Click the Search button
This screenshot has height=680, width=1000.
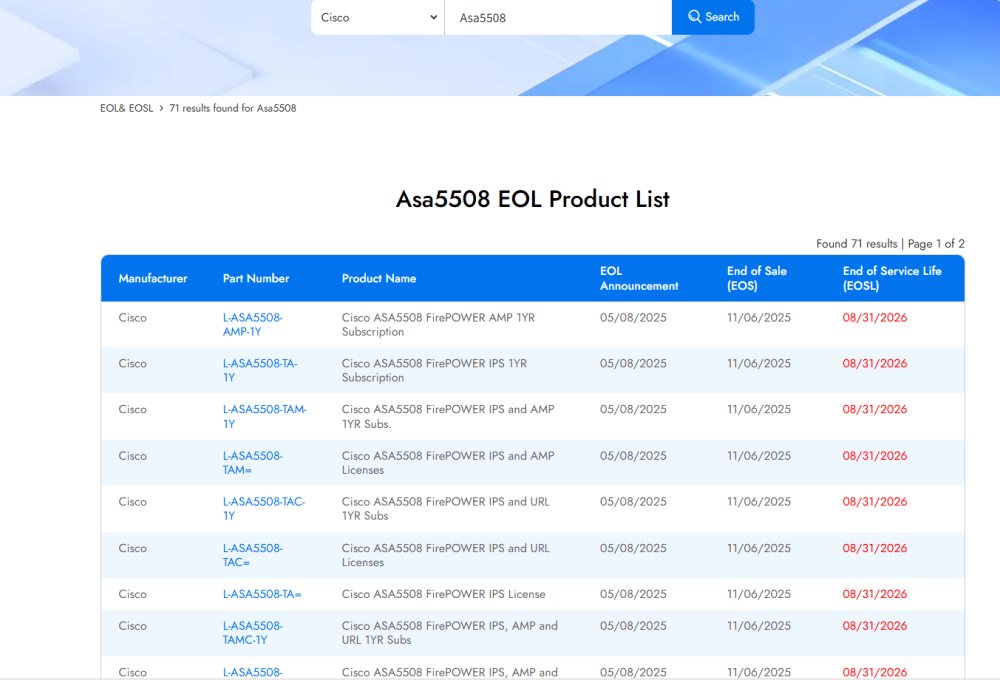[x=712, y=17]
